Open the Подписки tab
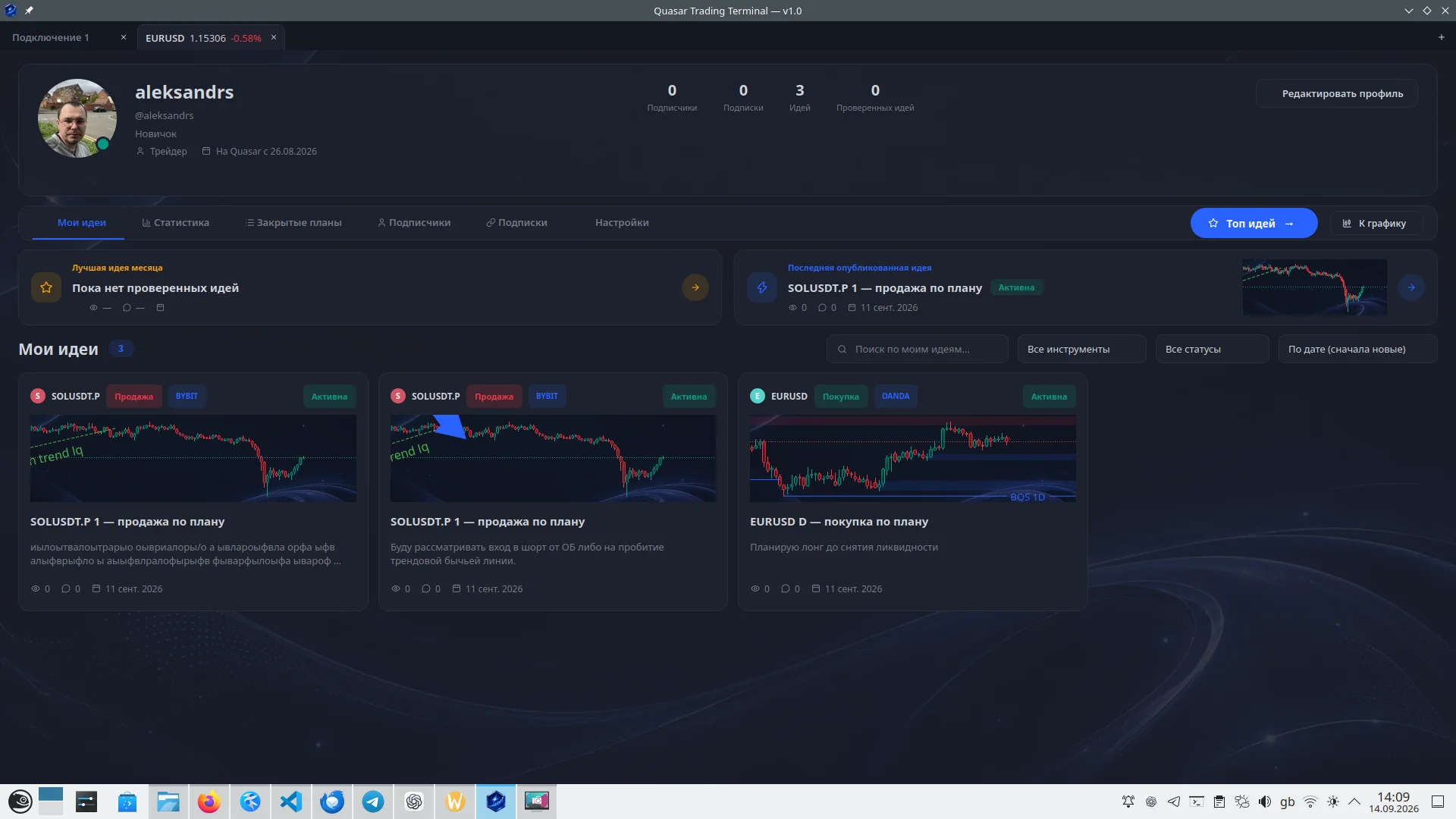This screenshot has width=1456, height=819. [516, 223]
